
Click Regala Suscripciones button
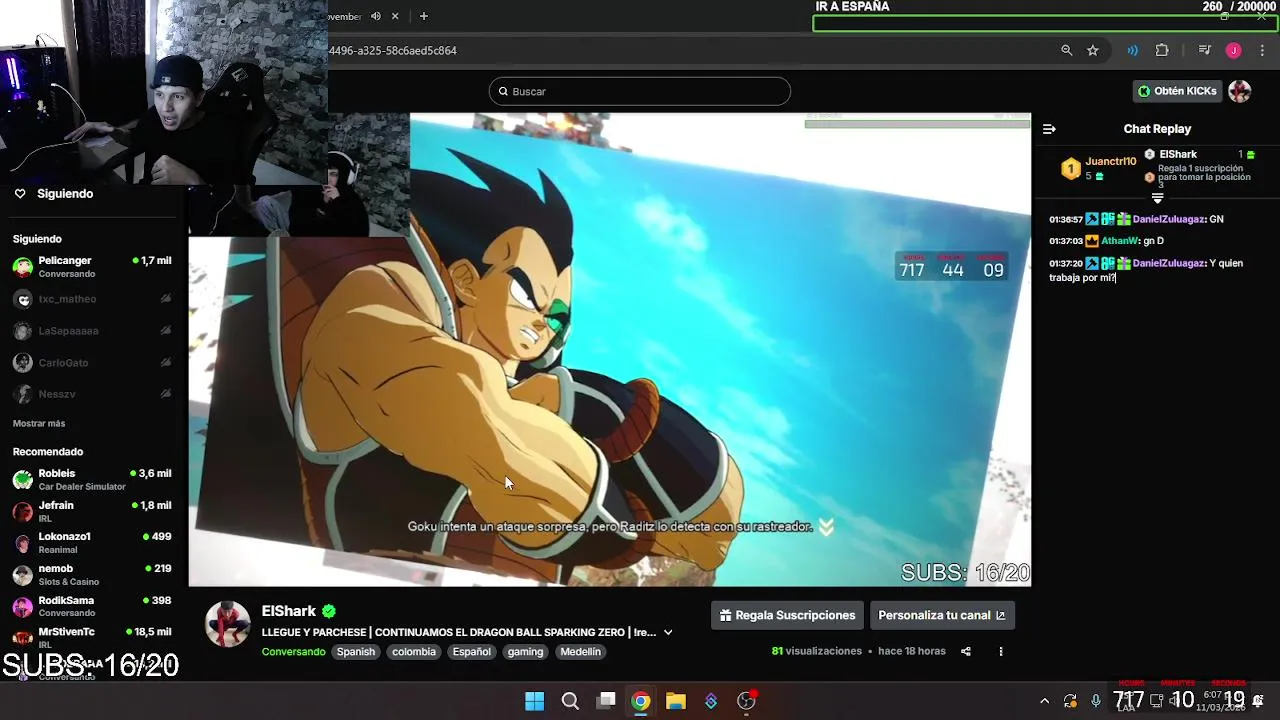[788, 615]
